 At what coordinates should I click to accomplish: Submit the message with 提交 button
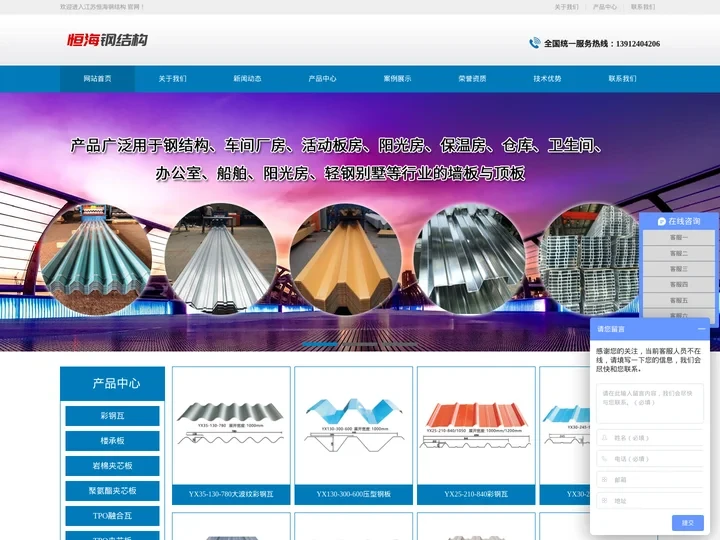click(687, 523)
